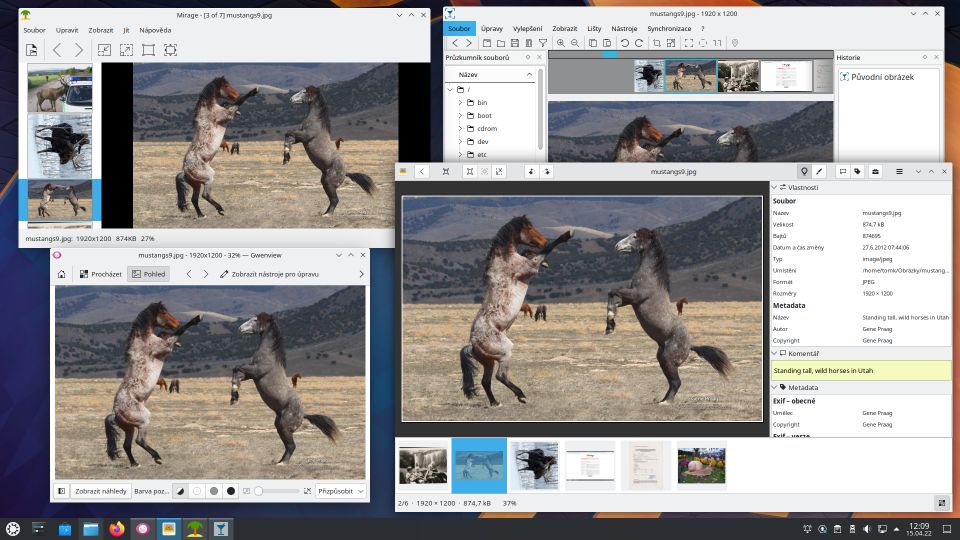Click zoom in magnifier in Photoflare toolbar
Image resolution: width=960 pixels, height=540 pixels.
click(560, 43)
